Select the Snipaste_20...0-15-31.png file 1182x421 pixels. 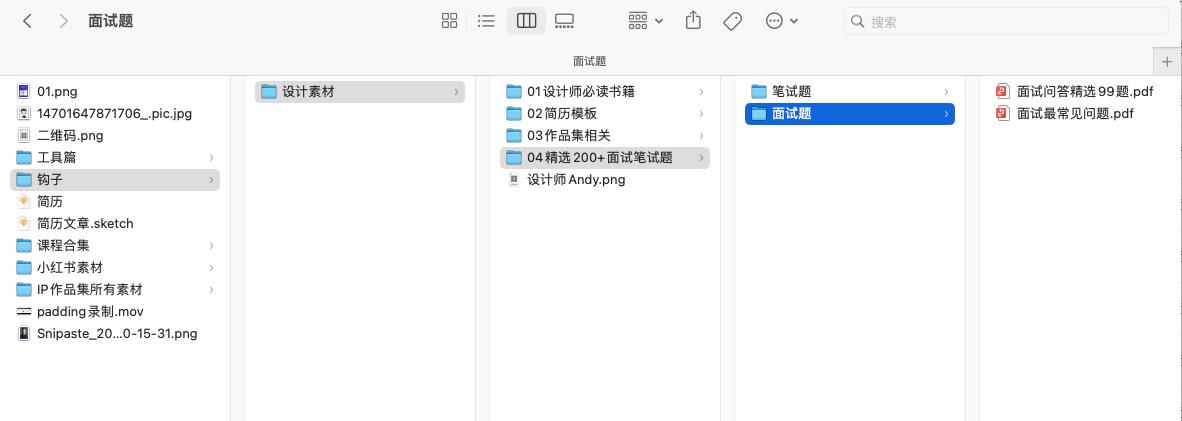(x=115, y=333)
